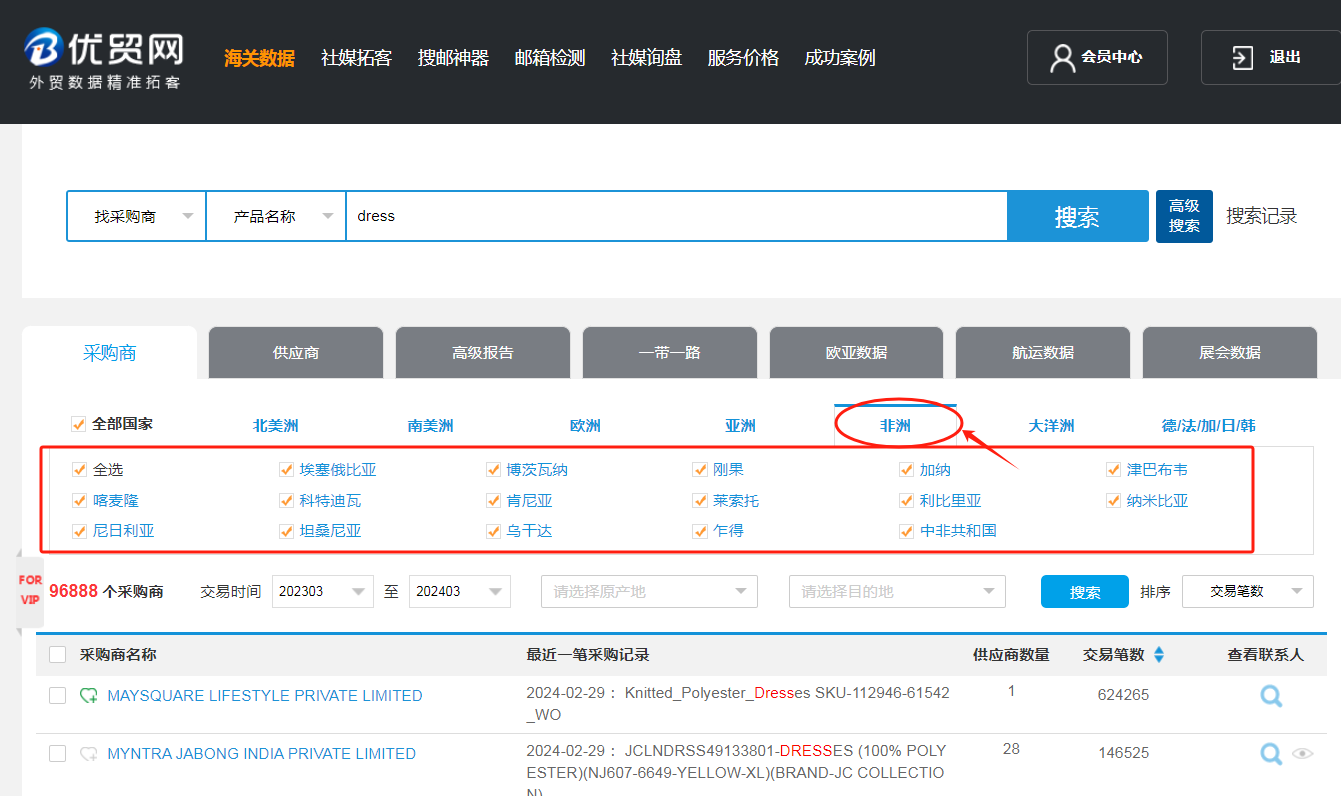Click the 退出 logout arrow icon

[1242, 58]
